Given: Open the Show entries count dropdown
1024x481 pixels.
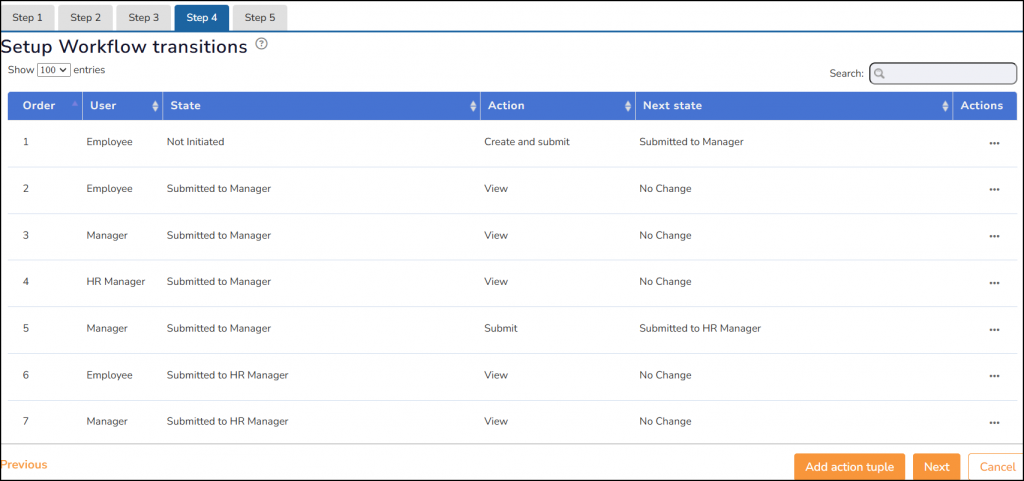Looking at the screenshot, I should (53, 70).
